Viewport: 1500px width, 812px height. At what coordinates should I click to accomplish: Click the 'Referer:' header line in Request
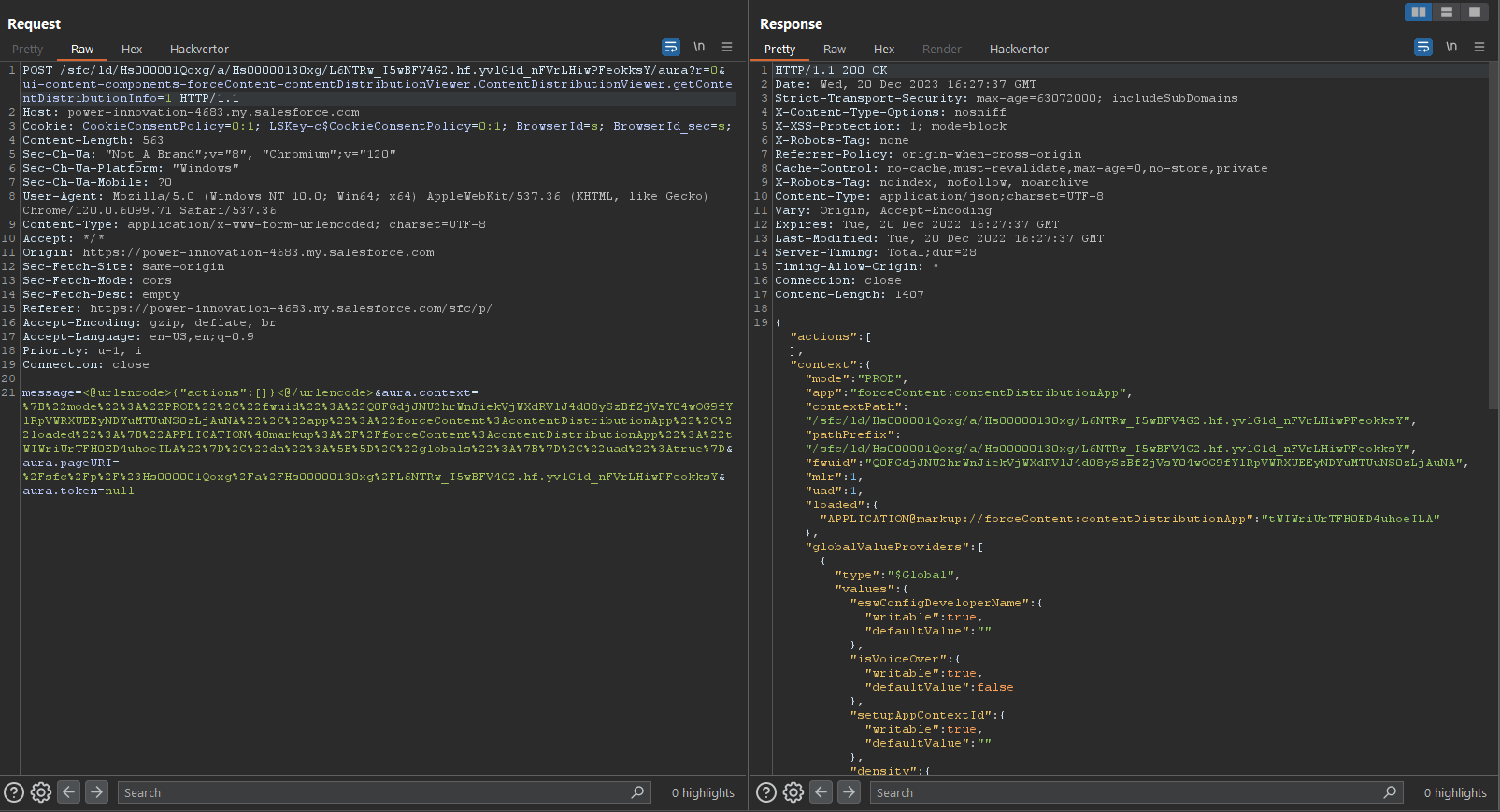(257, 308)
